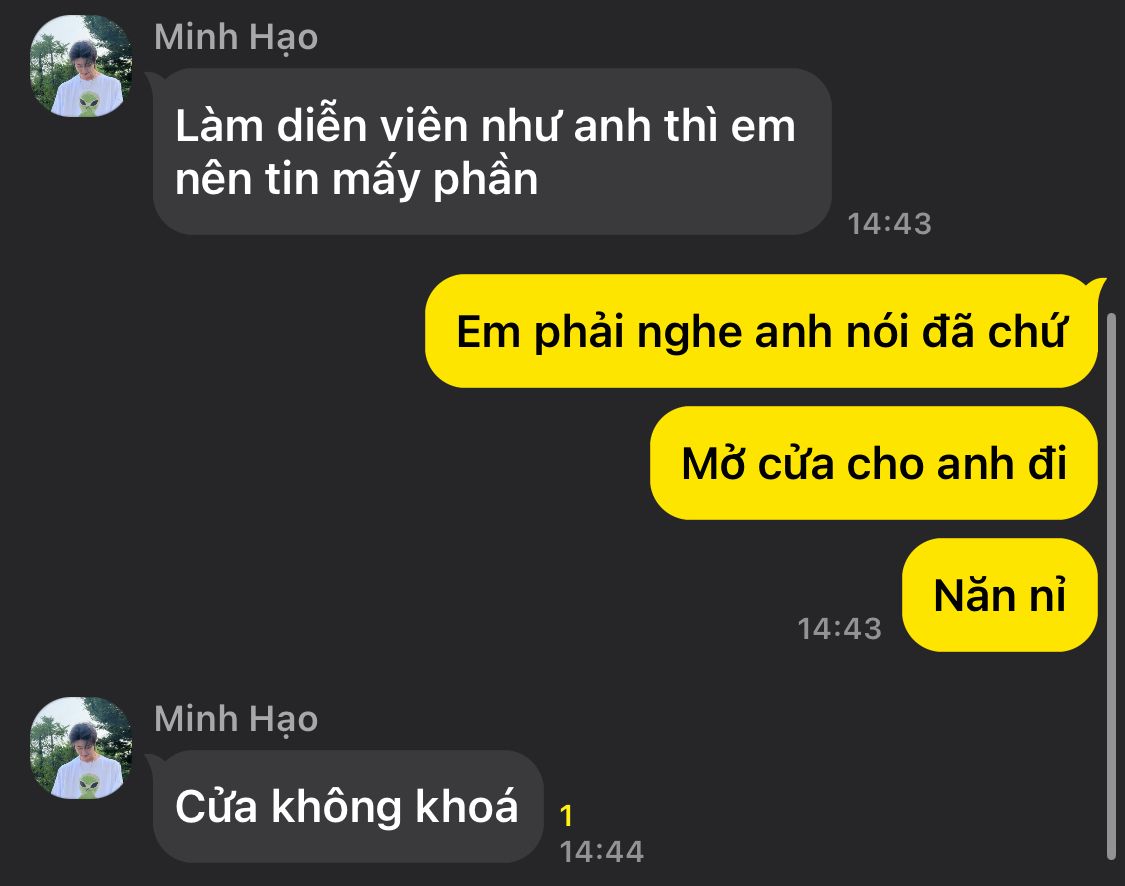Click the word "khoá" in the last message

466,806
